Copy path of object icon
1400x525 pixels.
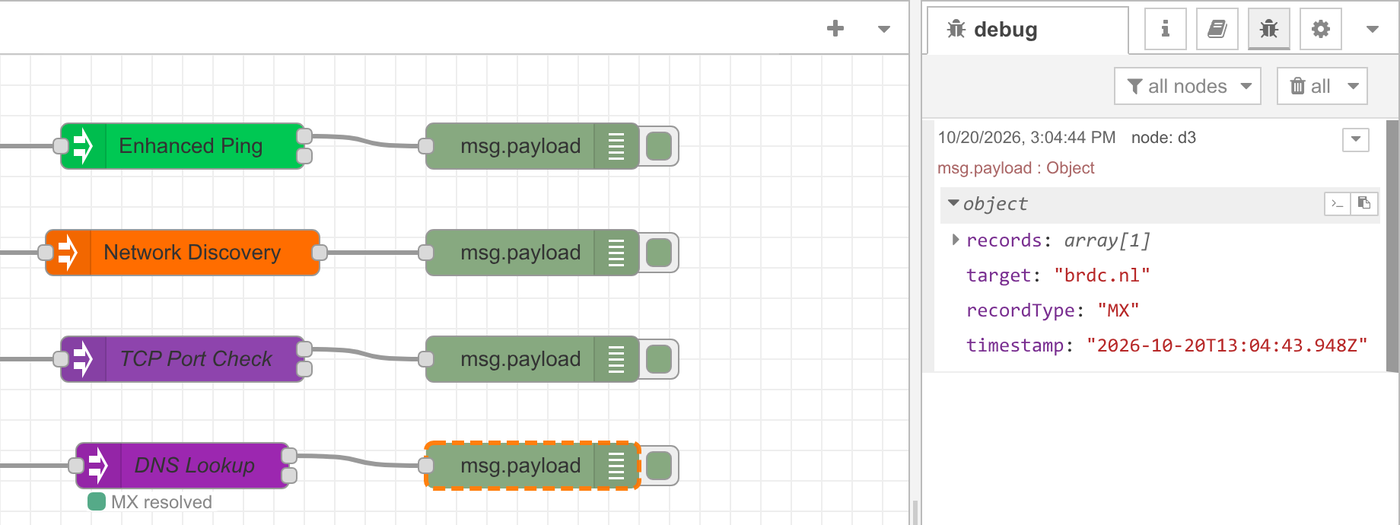tap(1337, 204)
